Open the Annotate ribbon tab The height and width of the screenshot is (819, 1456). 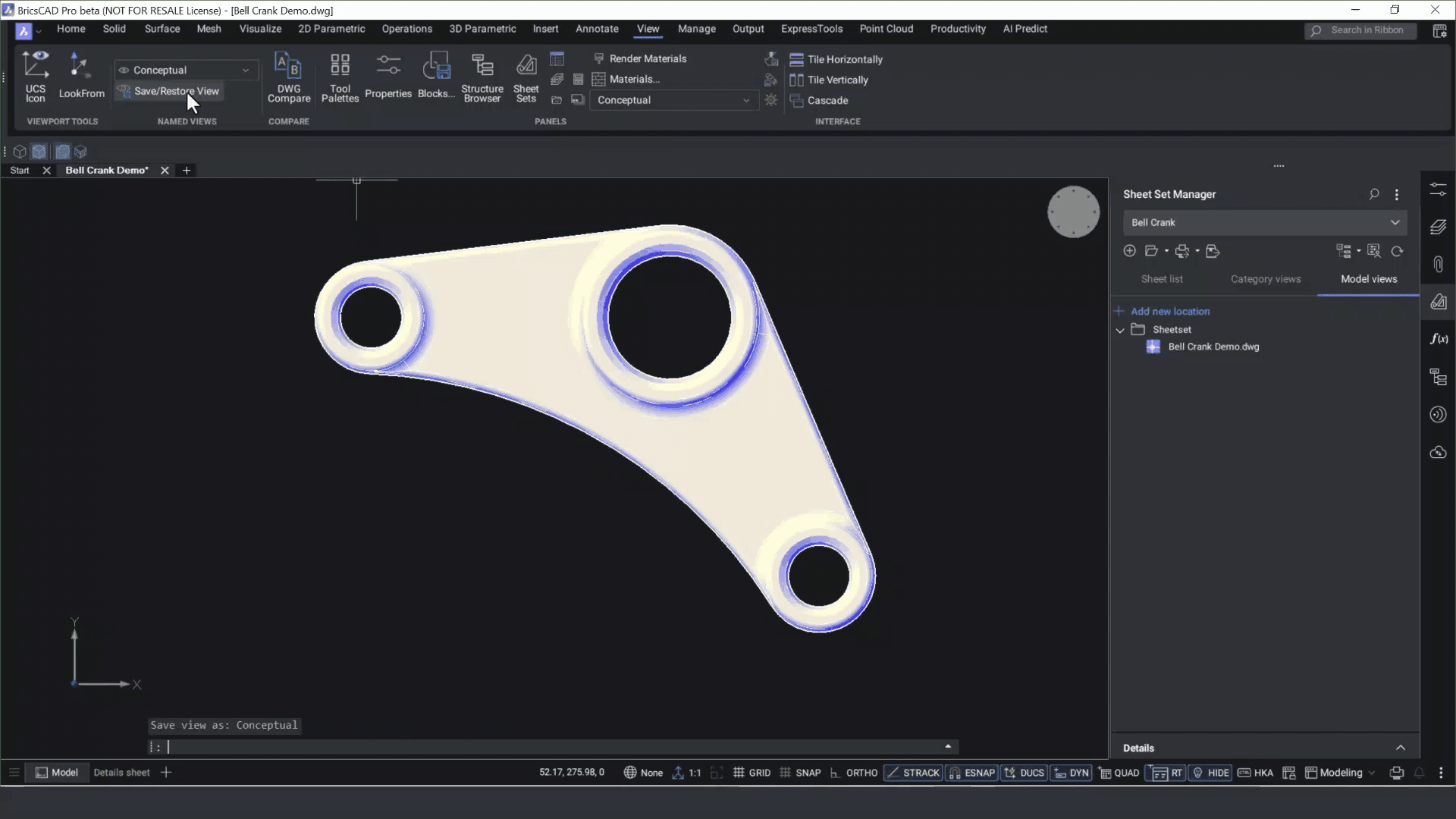[596, 29]
